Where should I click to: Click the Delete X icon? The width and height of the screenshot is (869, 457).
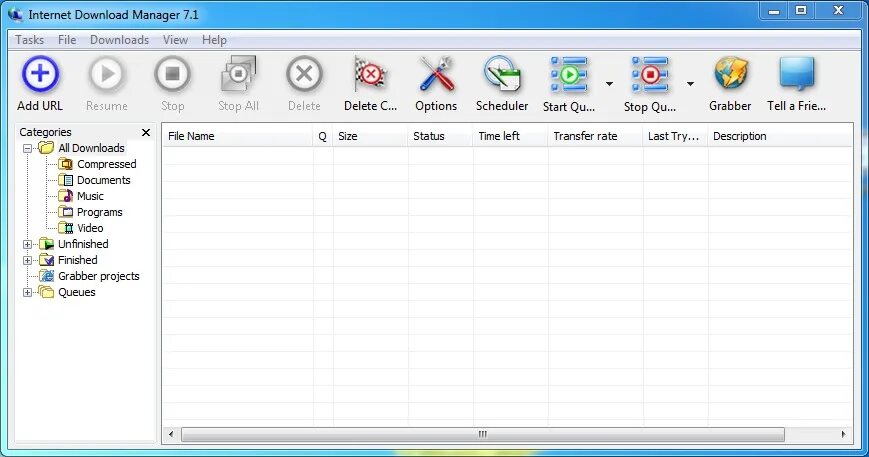point(304,74)
